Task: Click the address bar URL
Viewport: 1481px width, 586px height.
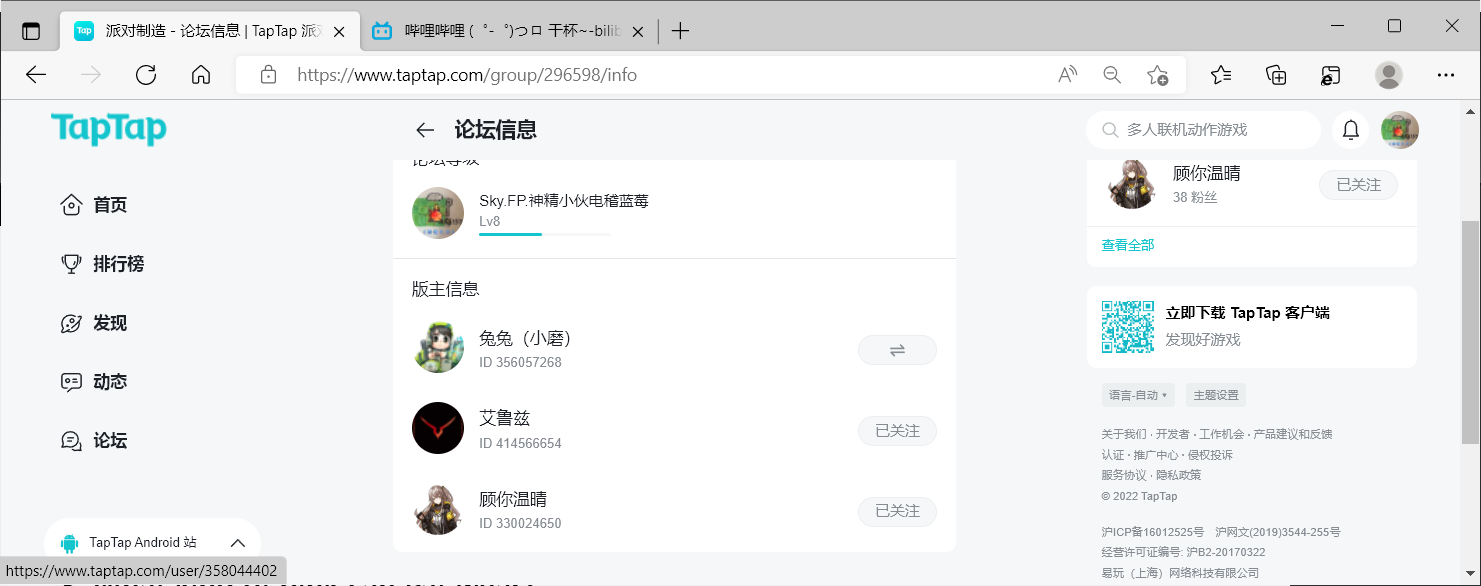Action: [x=467, y=75]
